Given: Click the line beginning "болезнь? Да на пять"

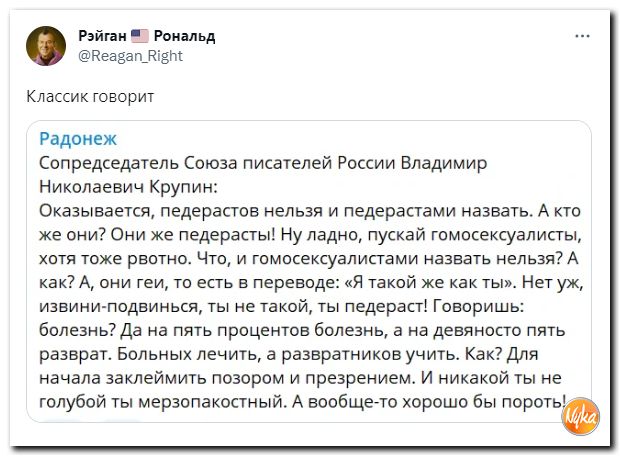Looking at the screenshot, I should [x=302, y=330].
